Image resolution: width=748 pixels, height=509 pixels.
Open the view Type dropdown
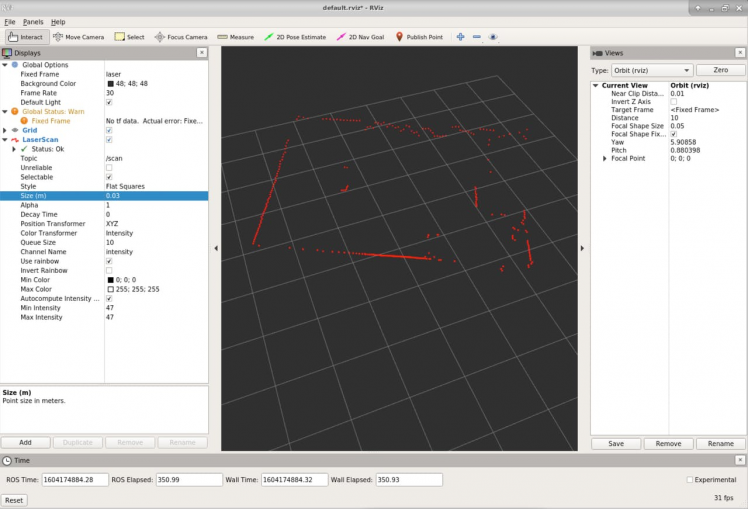(x=653, y=71)
